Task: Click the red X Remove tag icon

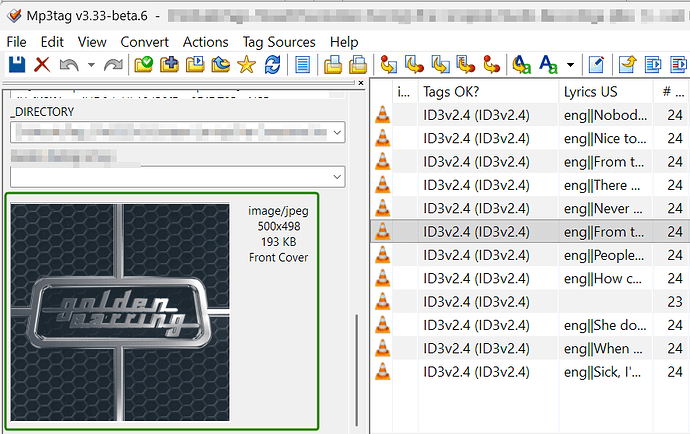Action: tap(42, 65)
